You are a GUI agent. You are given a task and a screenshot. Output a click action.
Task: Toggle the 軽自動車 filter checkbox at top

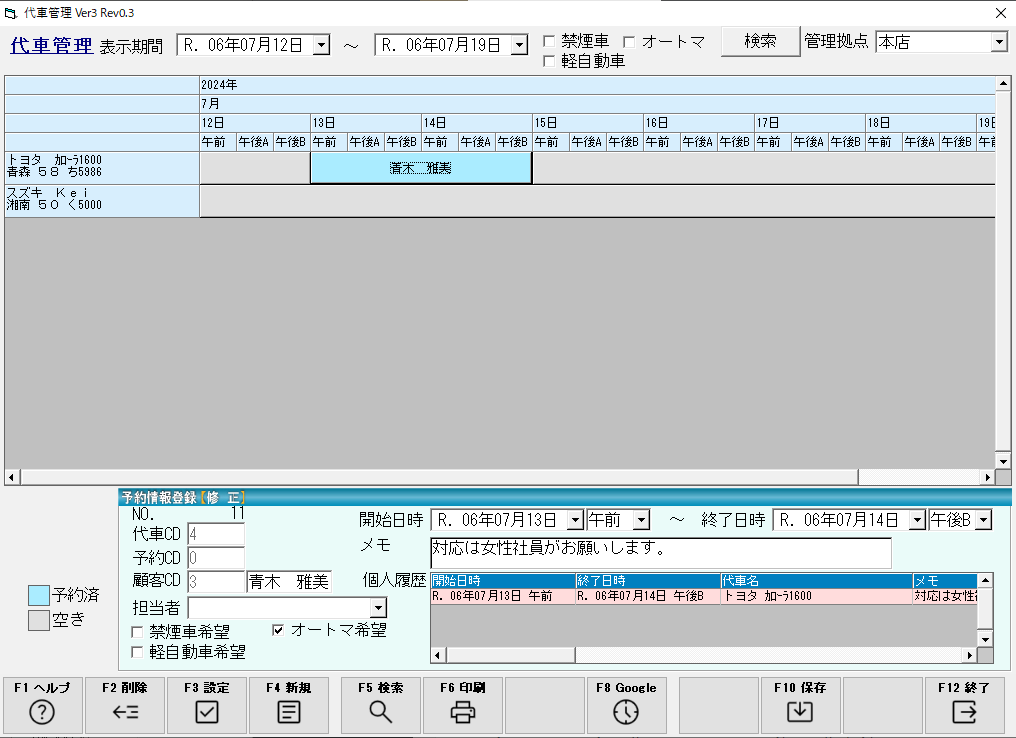549,62
